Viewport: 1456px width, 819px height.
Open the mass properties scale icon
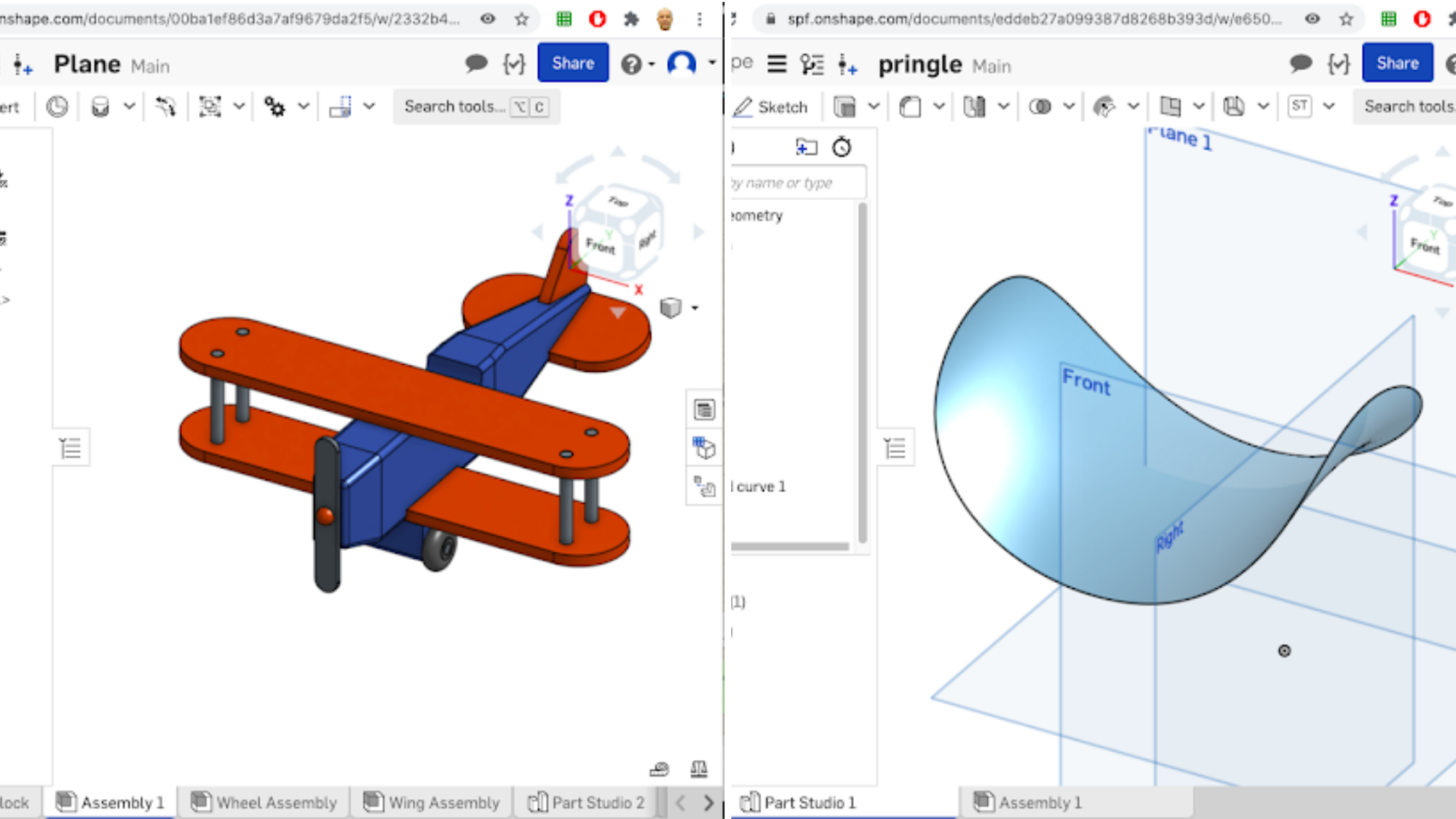coord(698,768)
